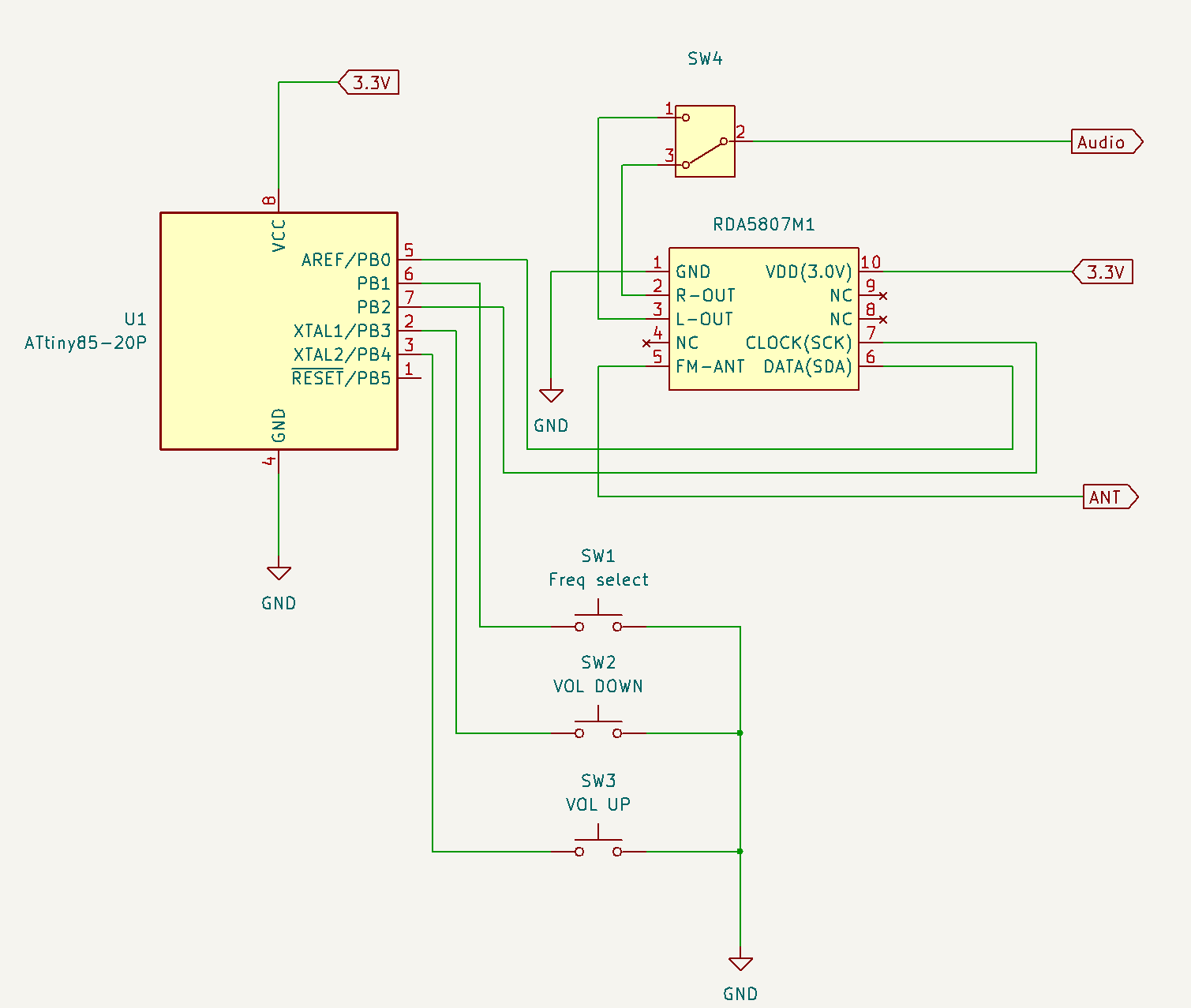Click the CLOCK(SCK) pin name
Viewport: 1191px width, 1008px height.
[x=800, y=343]
